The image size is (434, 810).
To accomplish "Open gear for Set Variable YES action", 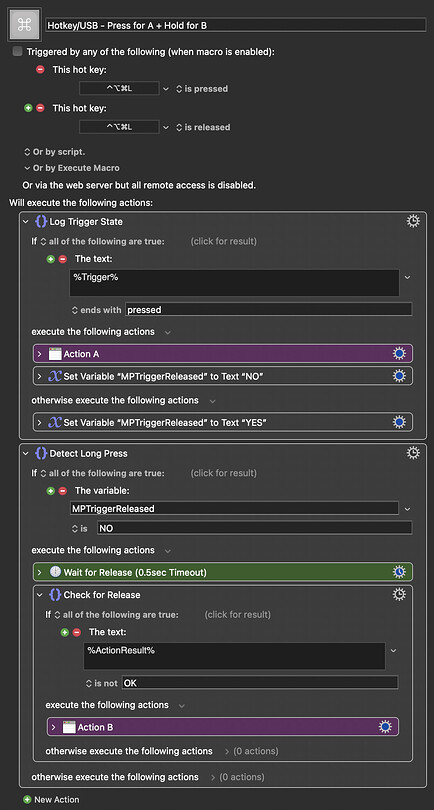I will (399, 422).
